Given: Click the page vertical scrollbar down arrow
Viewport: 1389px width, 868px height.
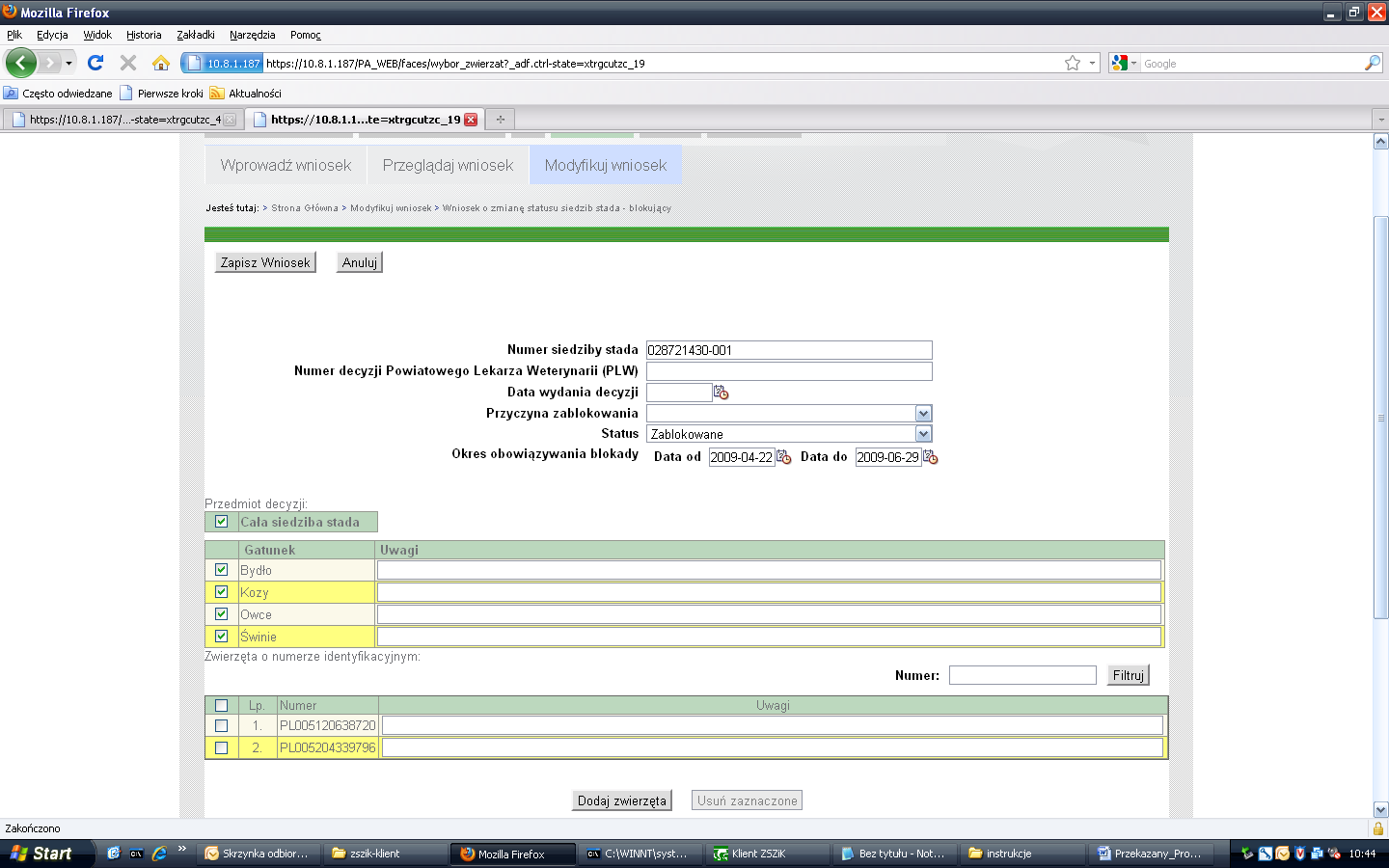Looking at the screenshot, I should click(x=1380, y=810).
